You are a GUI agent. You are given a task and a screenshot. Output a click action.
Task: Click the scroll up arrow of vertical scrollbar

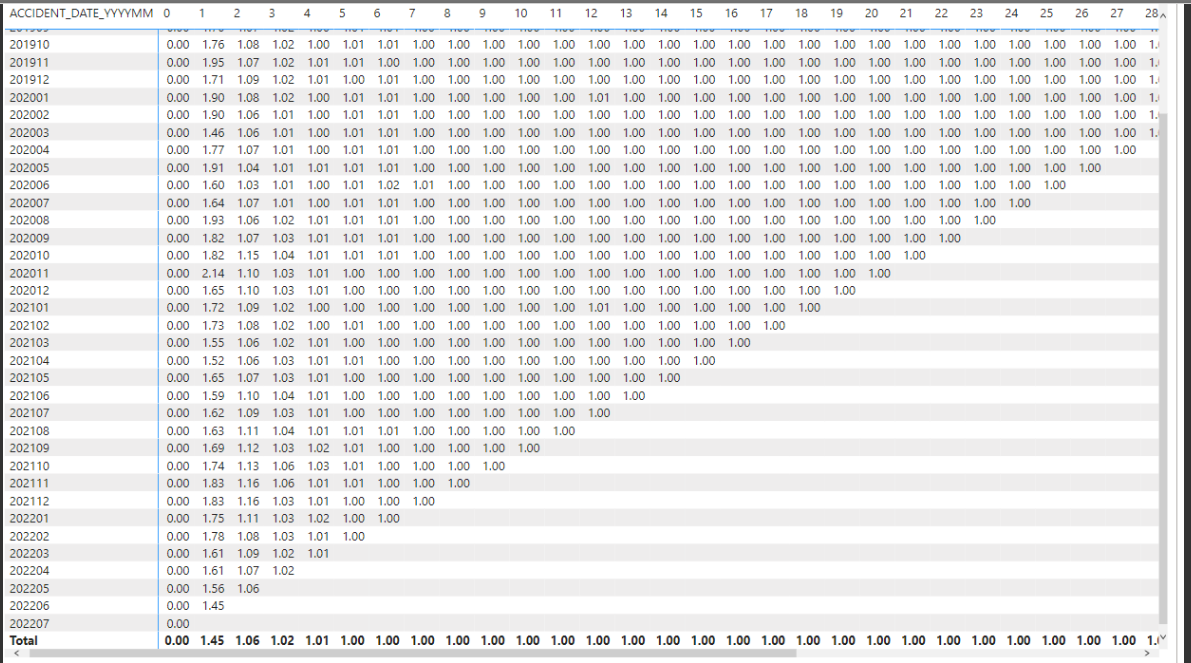tap(1162, 14)
